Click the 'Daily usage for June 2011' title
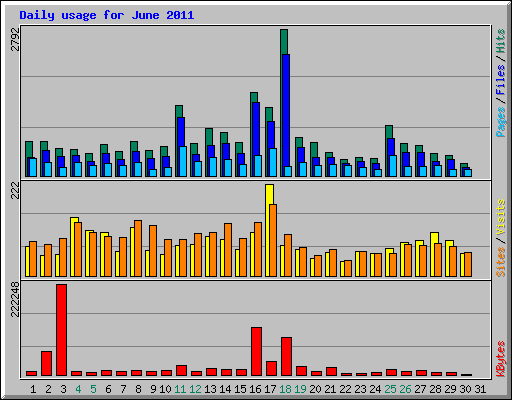Screen dimensions: 512x400 pyautogui.click(x=107, y=15)
